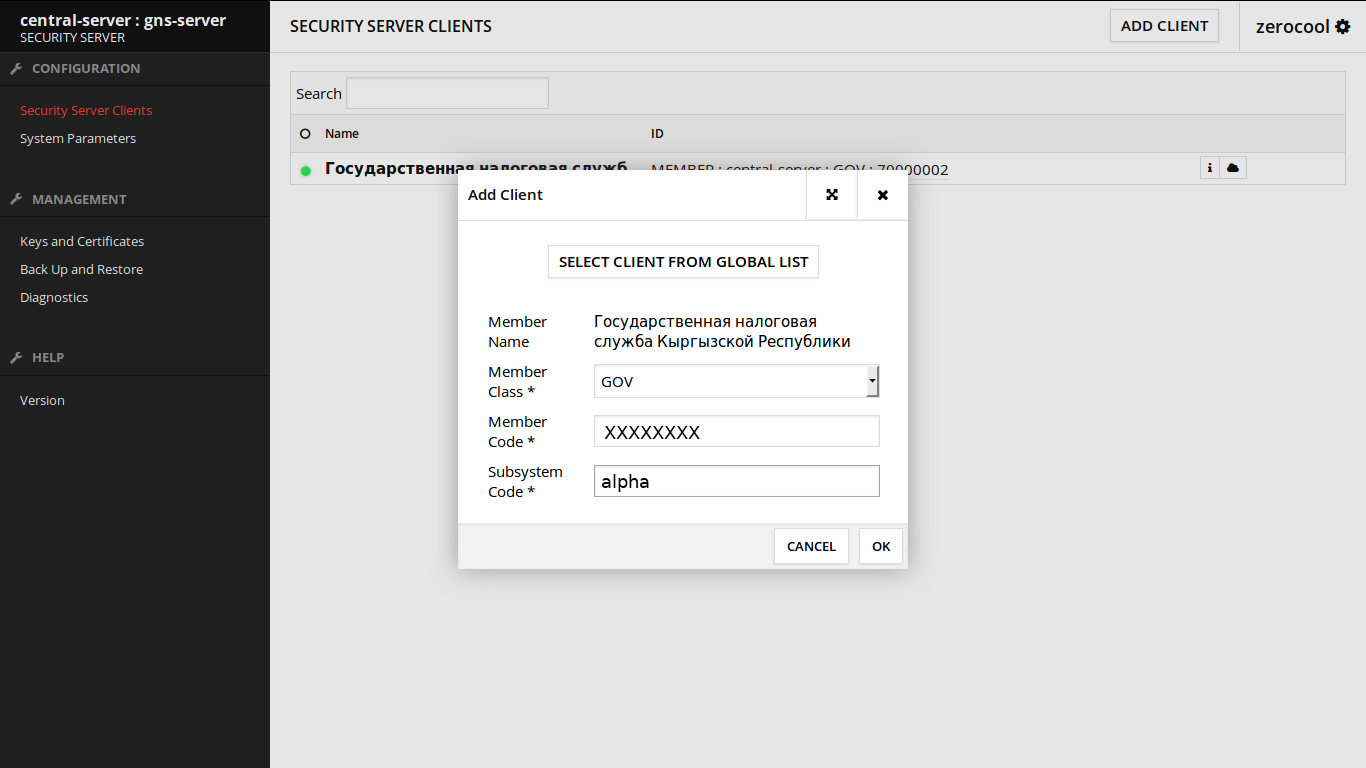Open the Member Class dropdown
The width and height of the screenshot is (1366, 768).
[x=872, y=381]
